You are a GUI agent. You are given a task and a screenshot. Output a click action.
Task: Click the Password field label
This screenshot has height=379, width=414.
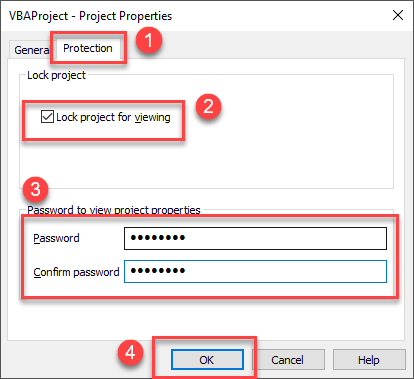pos(56,238)
